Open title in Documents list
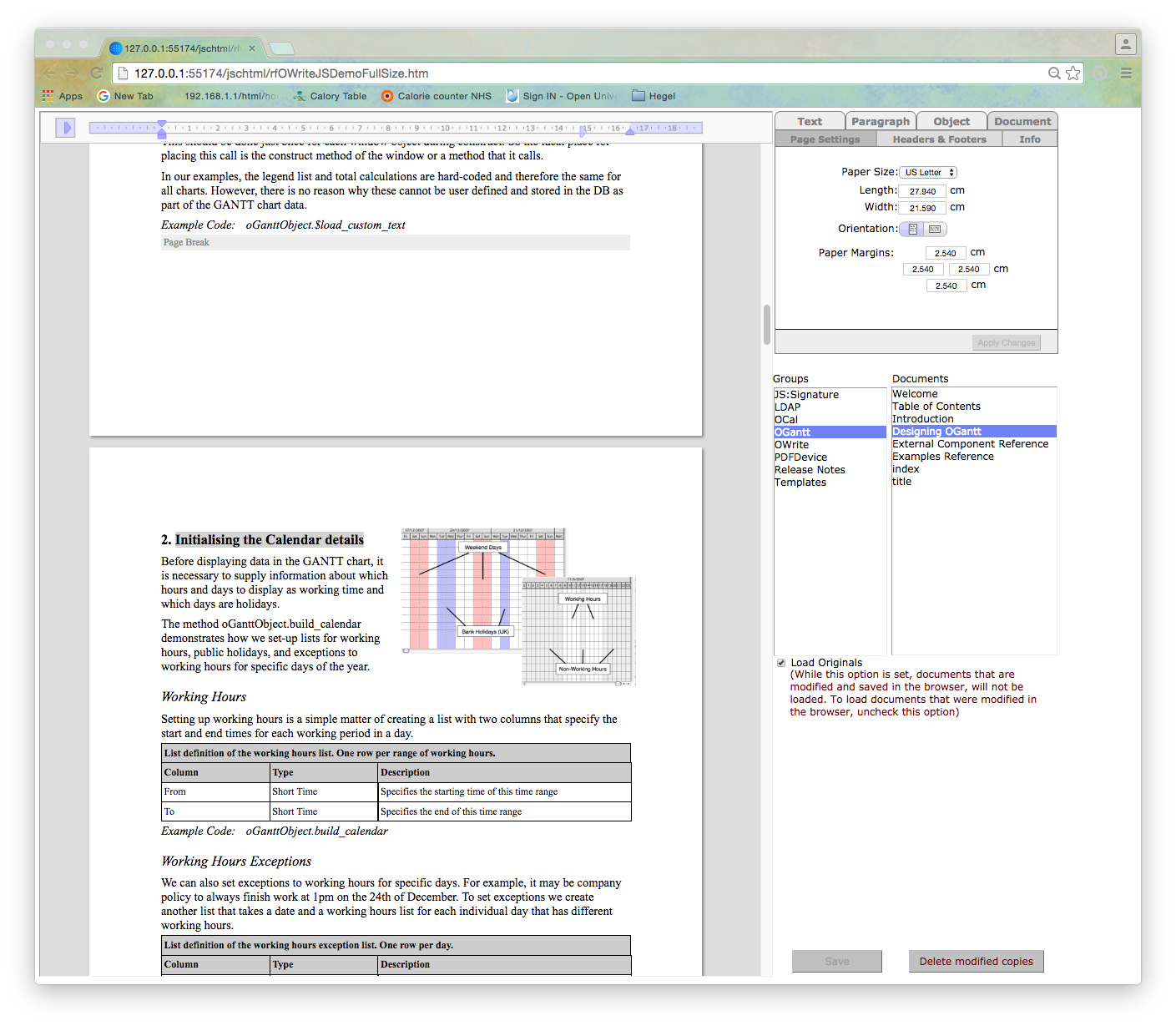 pos(974,481)
